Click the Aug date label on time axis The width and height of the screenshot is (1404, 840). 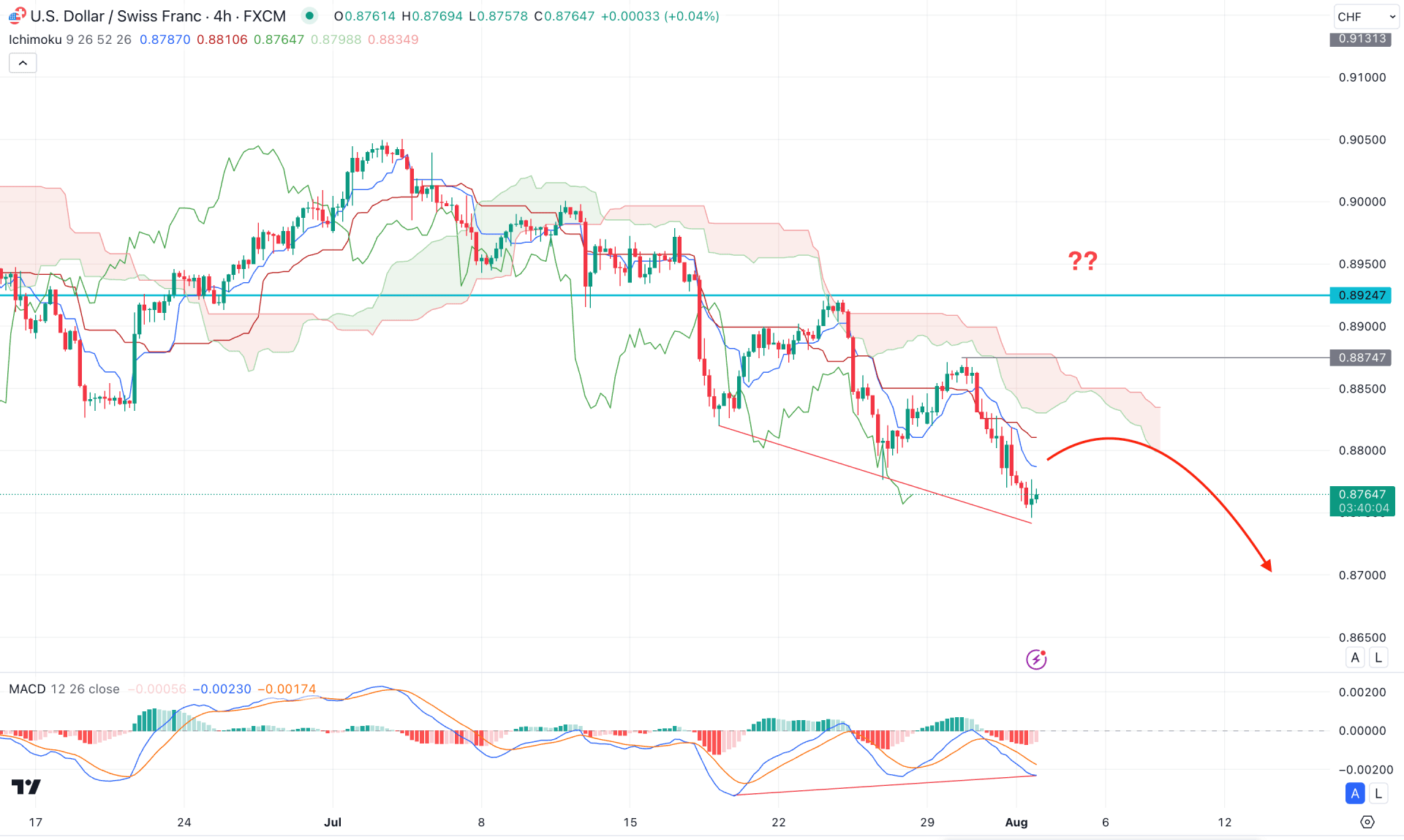[x=1016, y=822]
